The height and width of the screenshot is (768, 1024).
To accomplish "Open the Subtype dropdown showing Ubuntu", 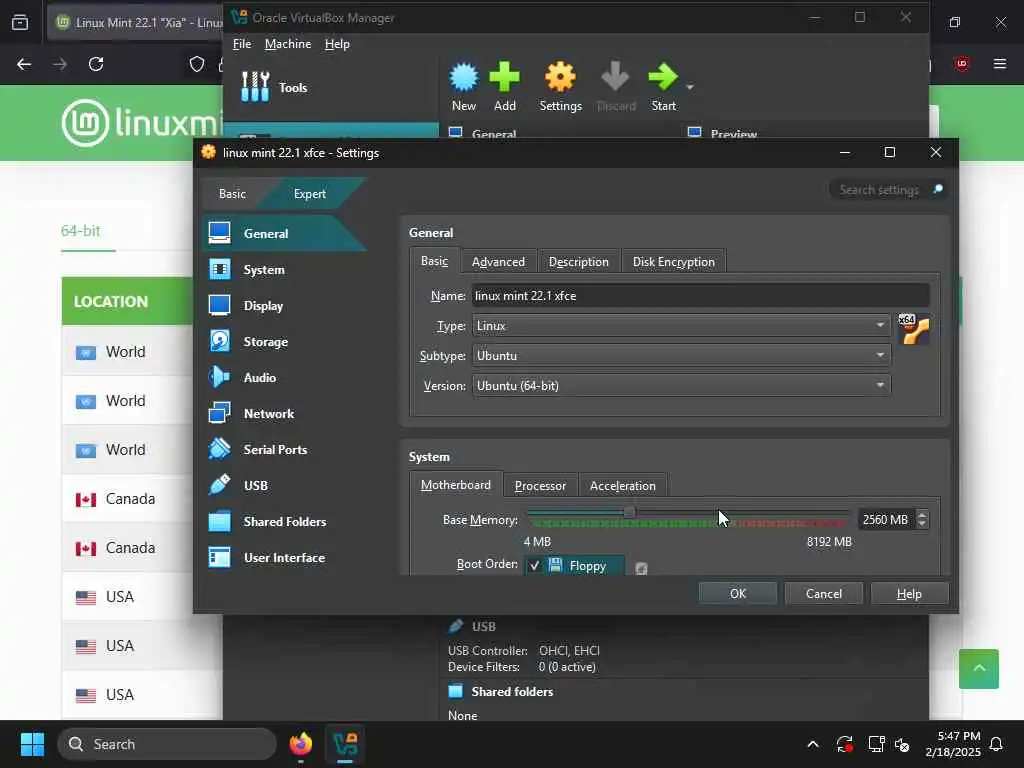I will pyautogui.click(x=681, y=355).
